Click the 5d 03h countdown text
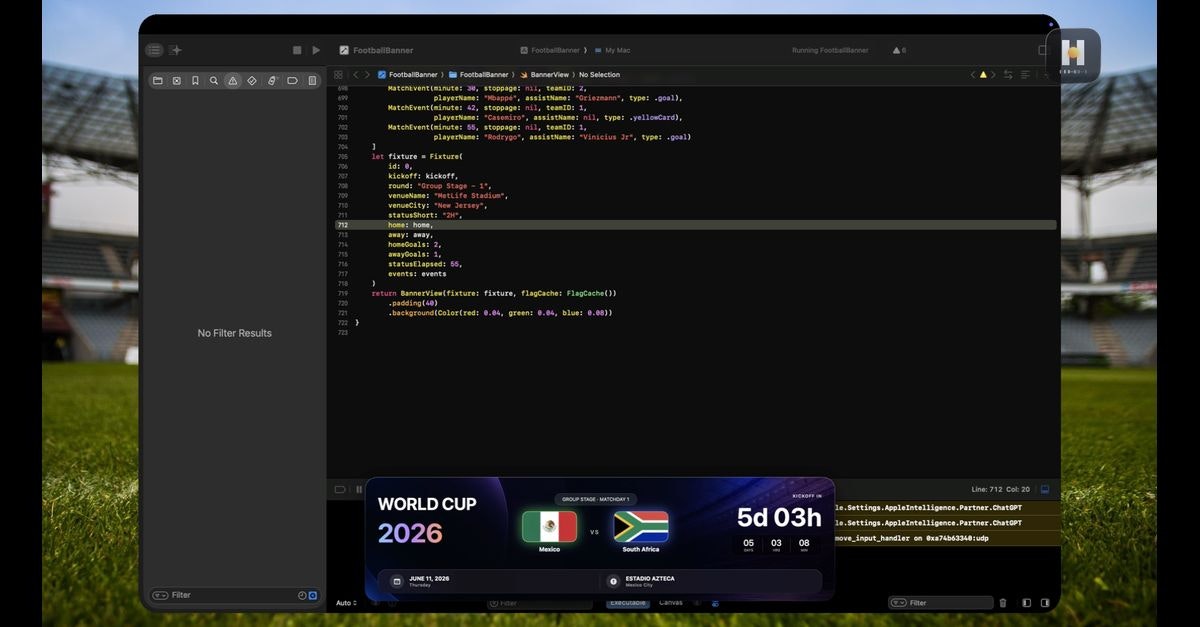 (x=779, y=517)
